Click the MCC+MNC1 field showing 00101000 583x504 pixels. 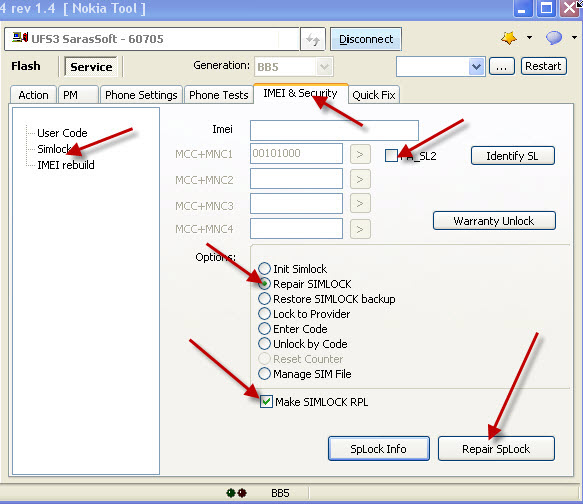click(x=296, y=154)
